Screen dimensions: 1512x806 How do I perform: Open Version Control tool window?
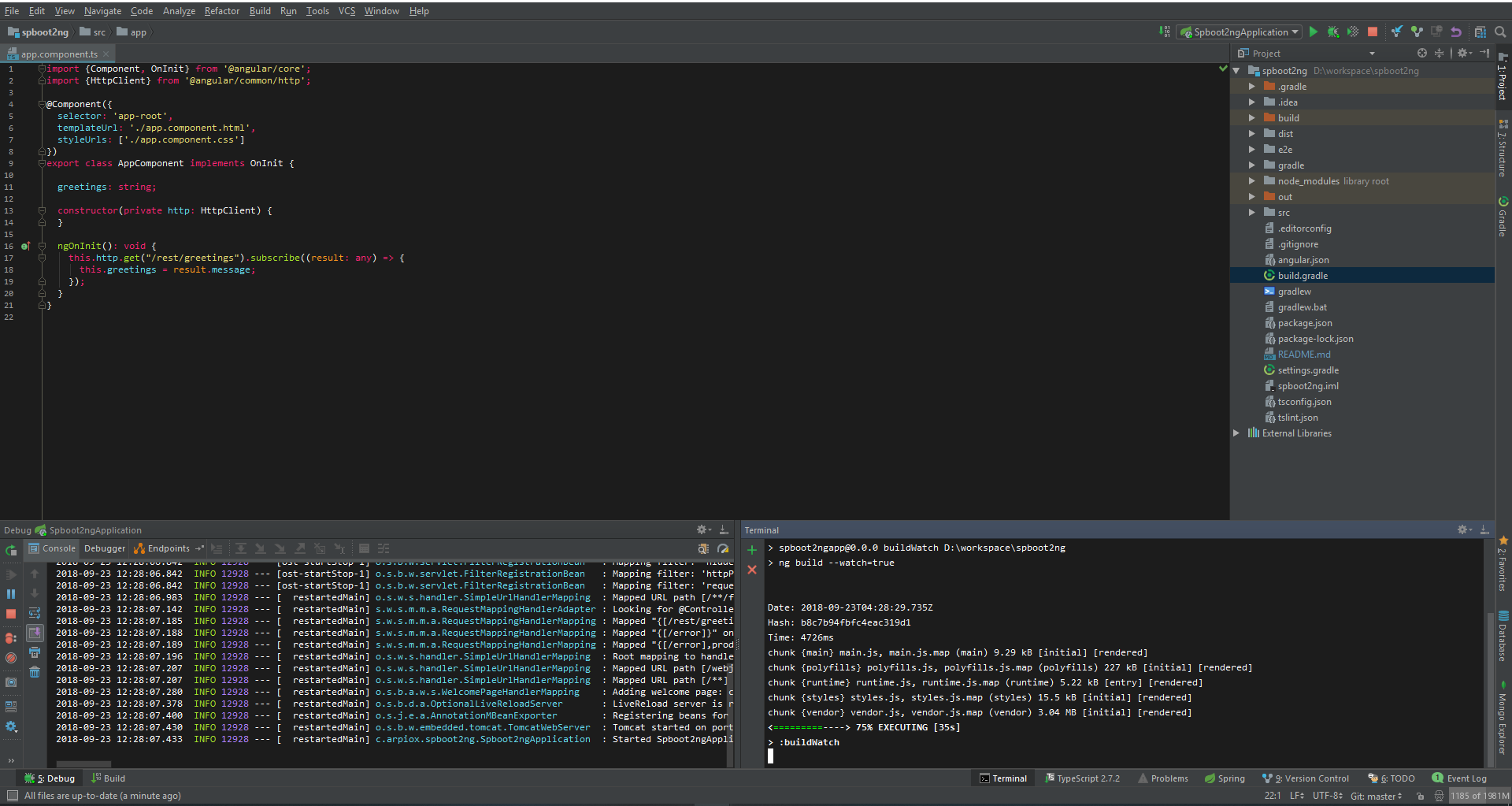coord(1306,778)
